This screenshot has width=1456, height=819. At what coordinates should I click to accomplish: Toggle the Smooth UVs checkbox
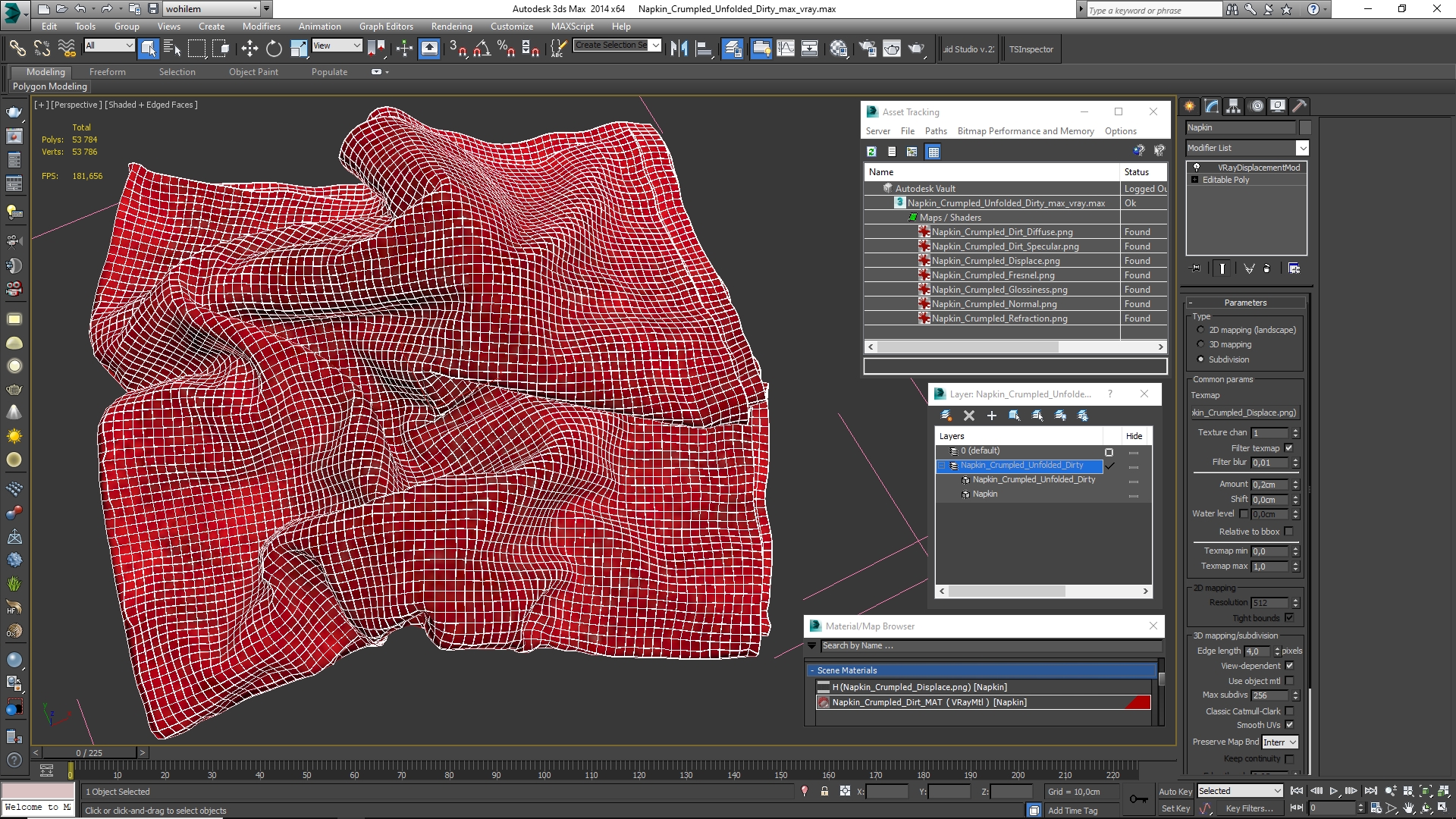click(x=1289, y=725)
